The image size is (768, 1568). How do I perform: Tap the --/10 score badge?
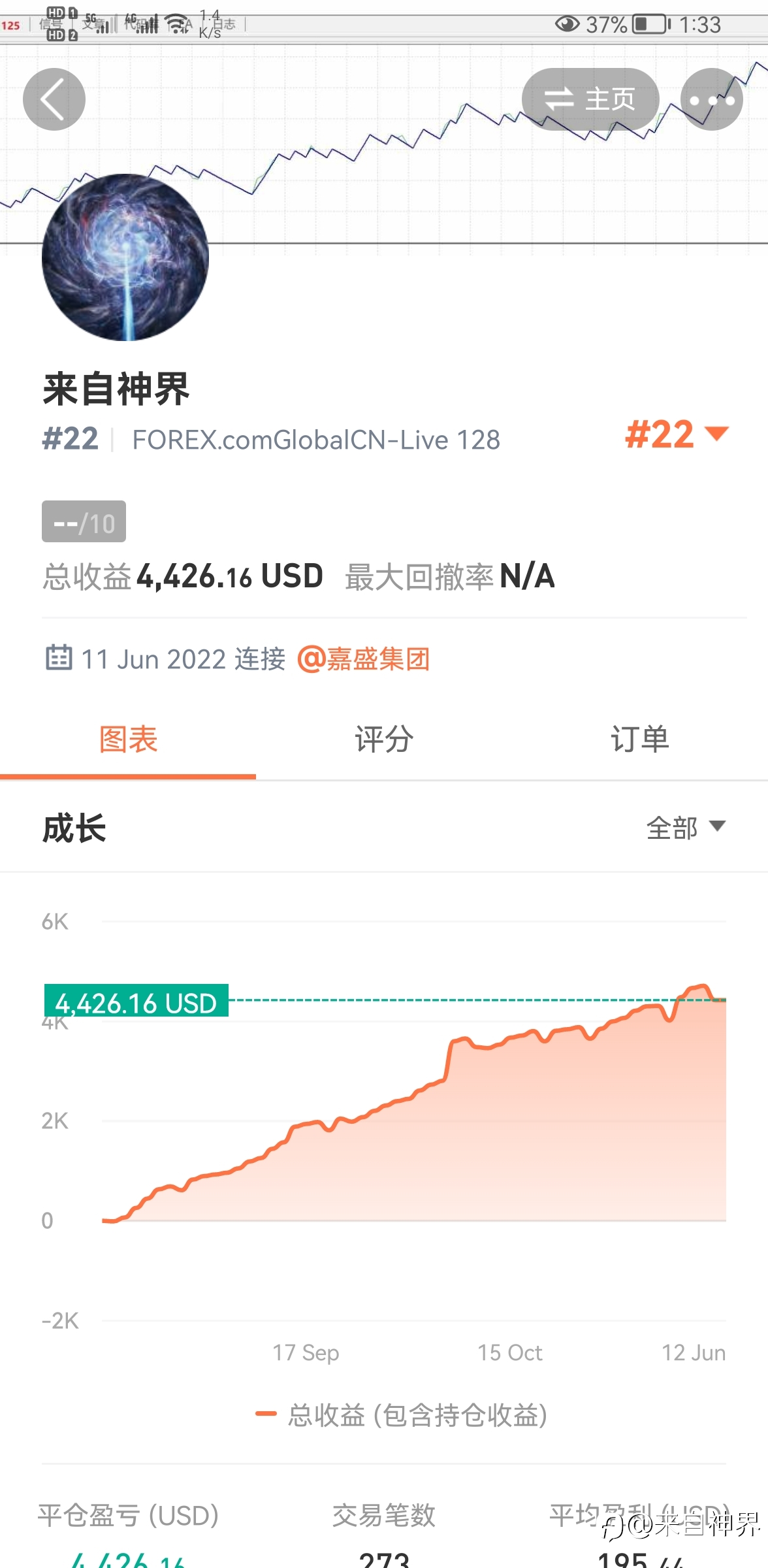[84, 521]
